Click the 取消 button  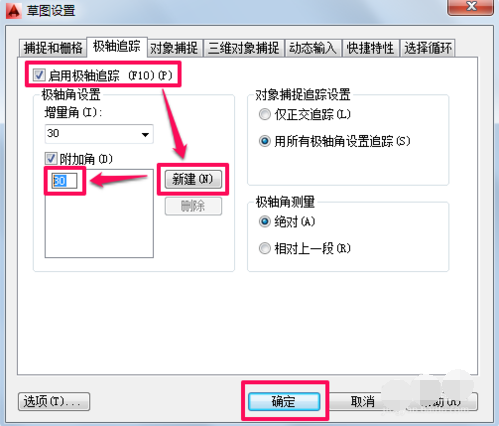[x=363, y=401]
